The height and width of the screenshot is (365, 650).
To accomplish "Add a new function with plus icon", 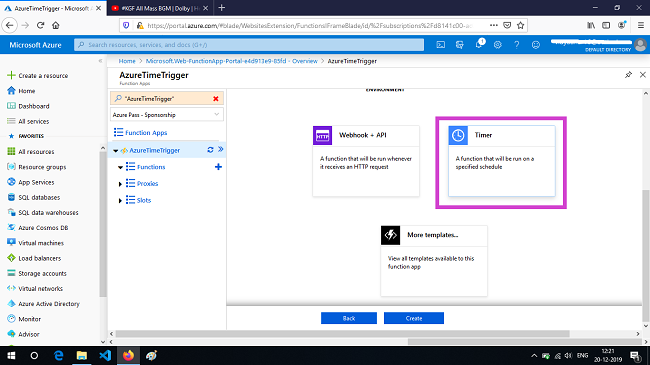I will point(218,167).
